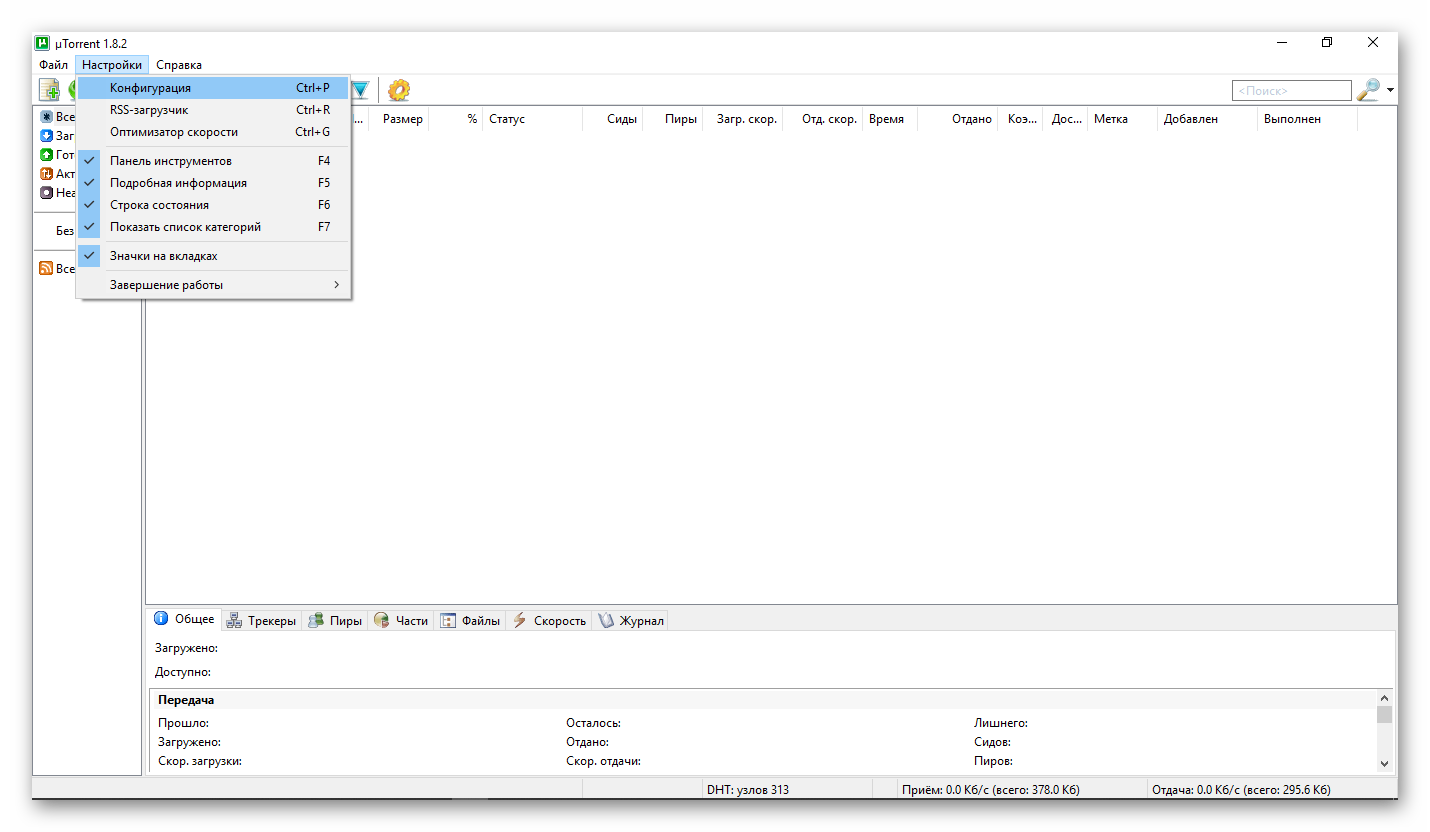Close the Настройки menu by clicking its title

pyautogui.click(x=112, y=65)
